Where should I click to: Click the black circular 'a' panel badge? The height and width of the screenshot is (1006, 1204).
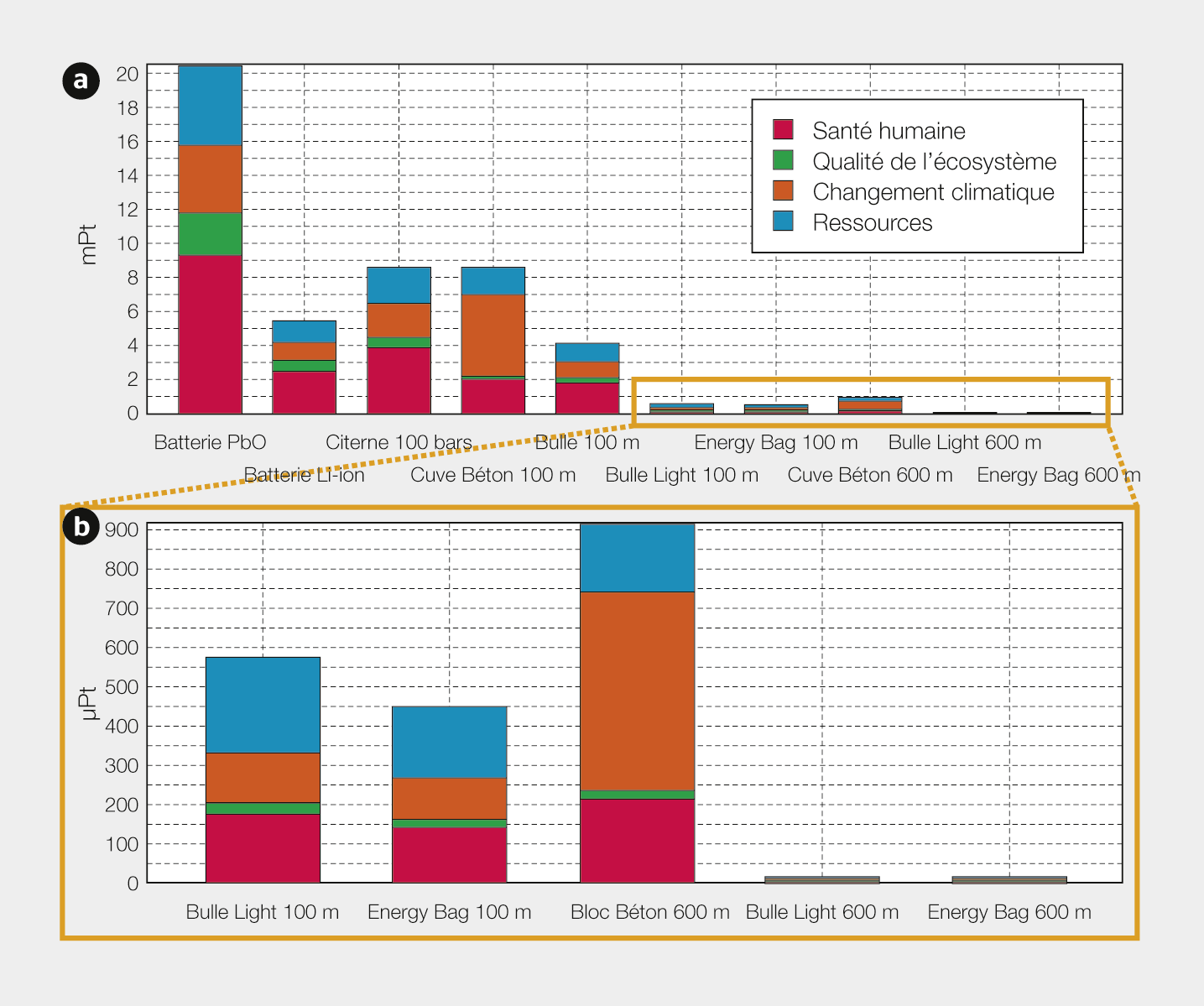click(x=81, y=81)
